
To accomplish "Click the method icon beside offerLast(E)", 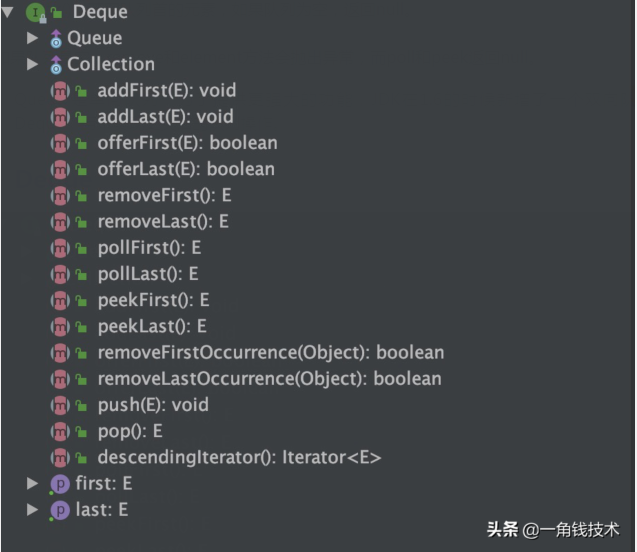I will click(x=59, y=170).
